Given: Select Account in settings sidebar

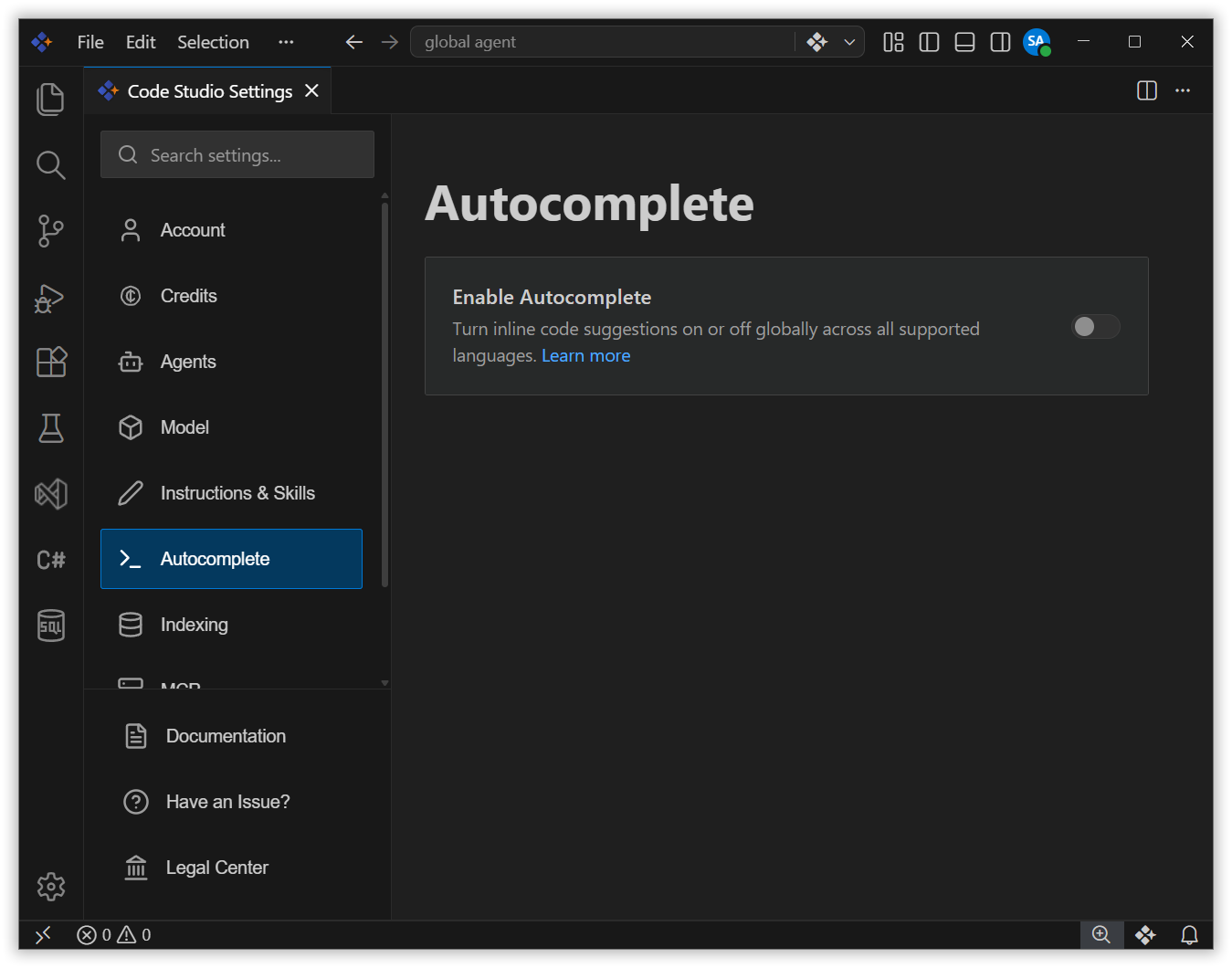Looking at the screenshot, I should 231,230.
